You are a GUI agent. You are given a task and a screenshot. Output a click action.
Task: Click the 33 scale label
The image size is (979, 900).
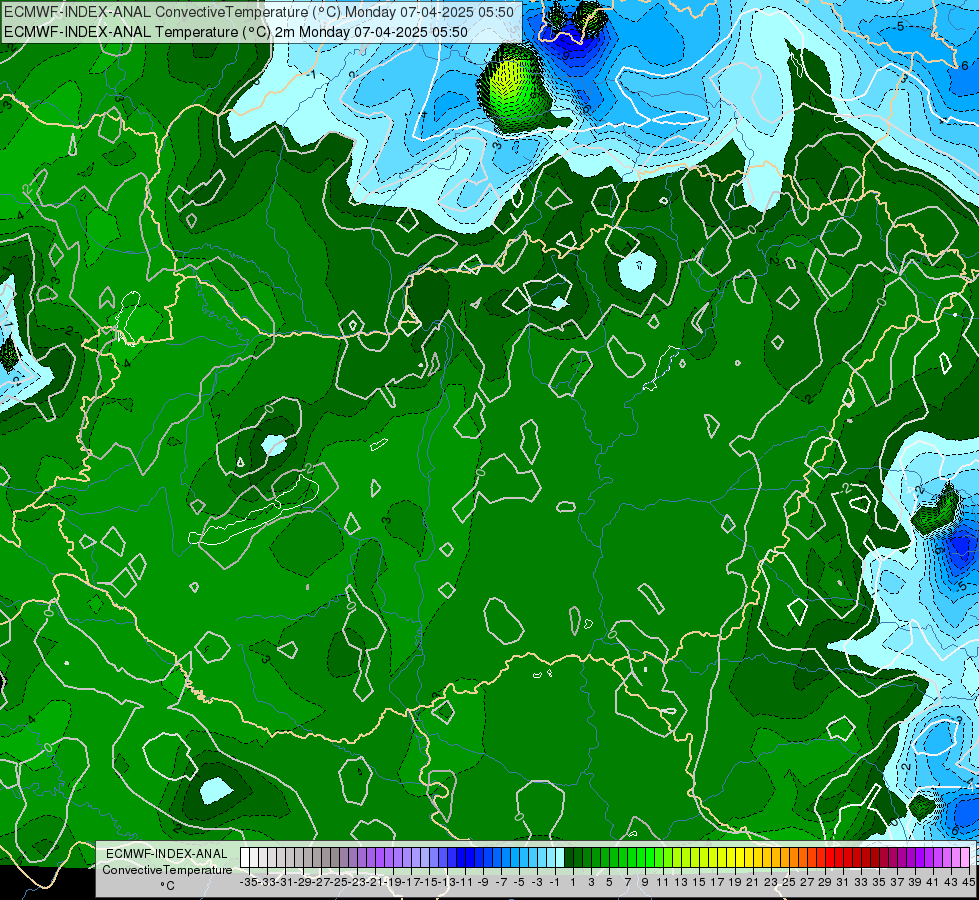click(x=861, y=883)
